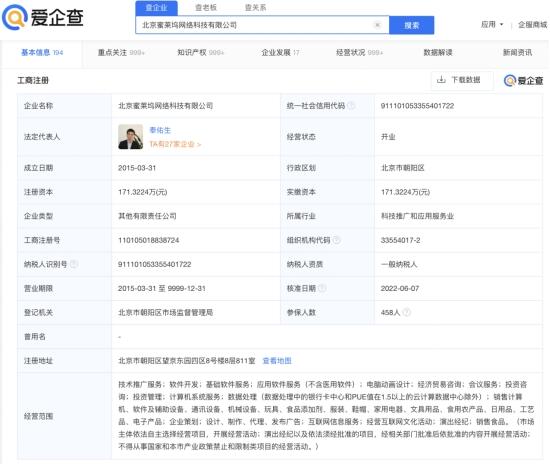Click the 爱企查 logo at top left
Image resolution: width=550 pixels, height=464 pixels.
43,17
